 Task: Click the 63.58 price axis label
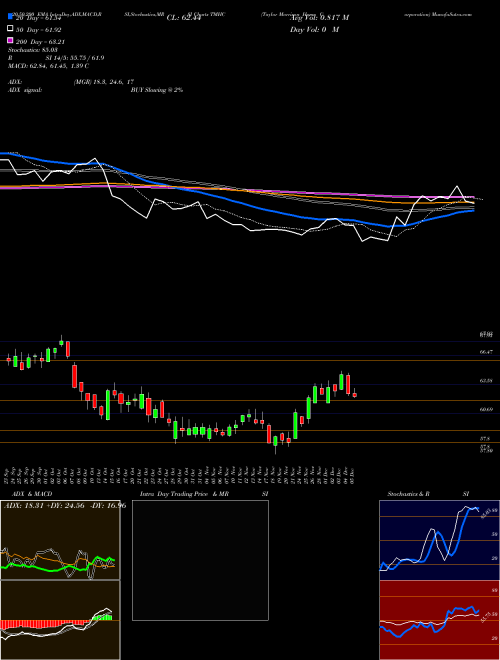click(486, 381)
